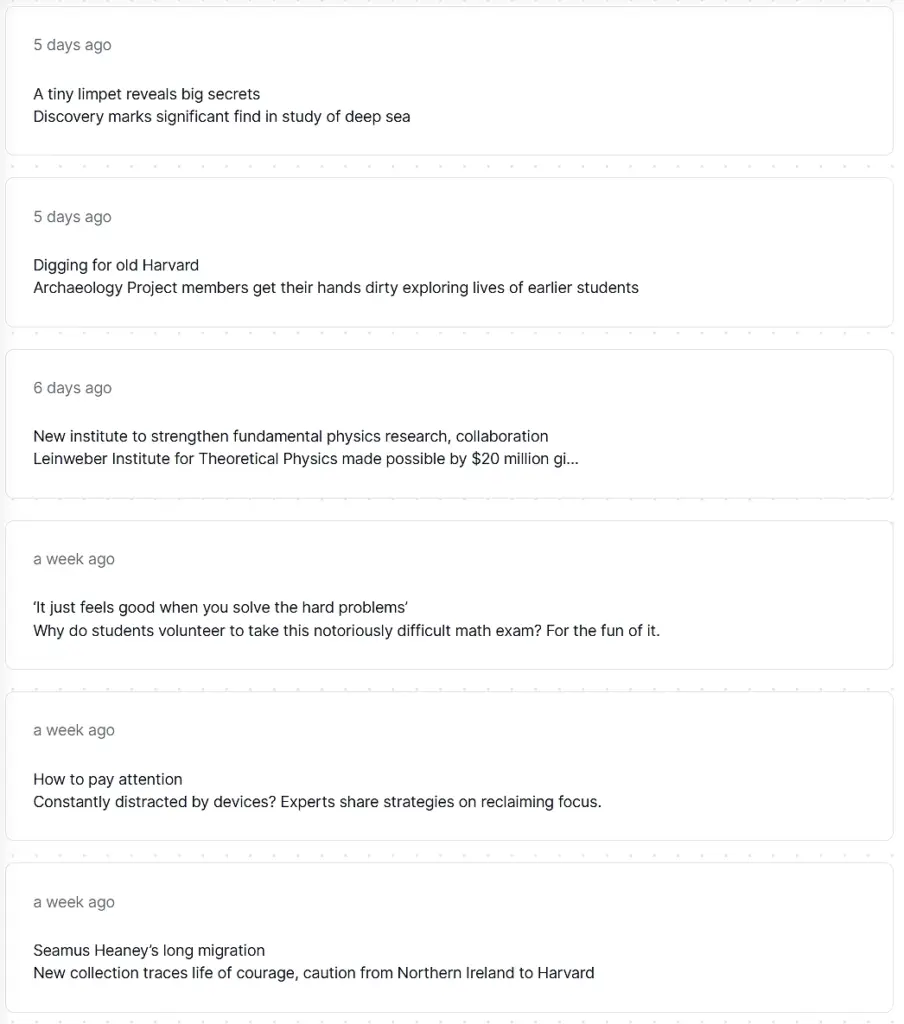Click 'a week ago' above the math exam story

click(74, 559)
